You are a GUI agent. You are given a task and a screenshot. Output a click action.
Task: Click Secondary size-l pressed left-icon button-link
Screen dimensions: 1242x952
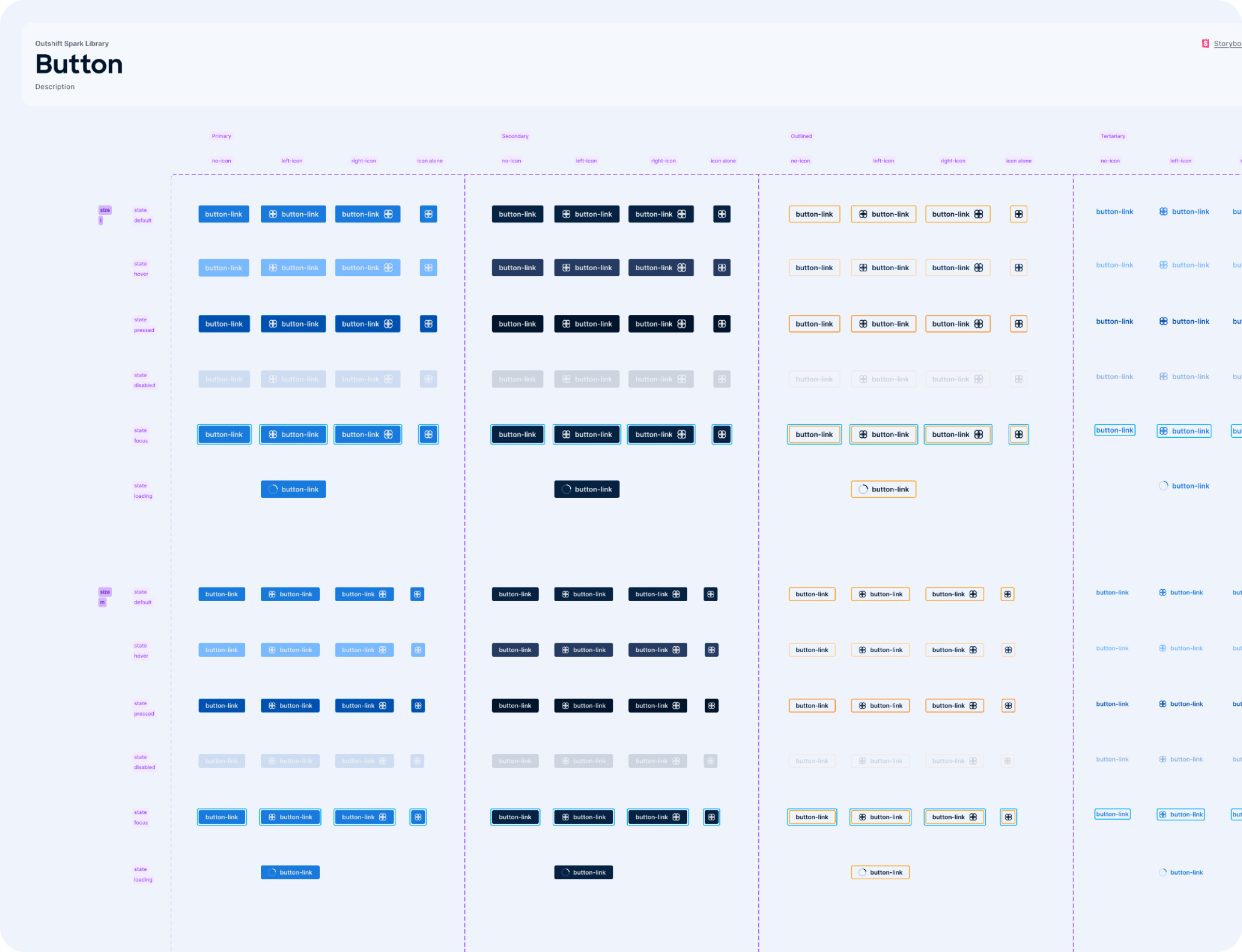(587, 323)
